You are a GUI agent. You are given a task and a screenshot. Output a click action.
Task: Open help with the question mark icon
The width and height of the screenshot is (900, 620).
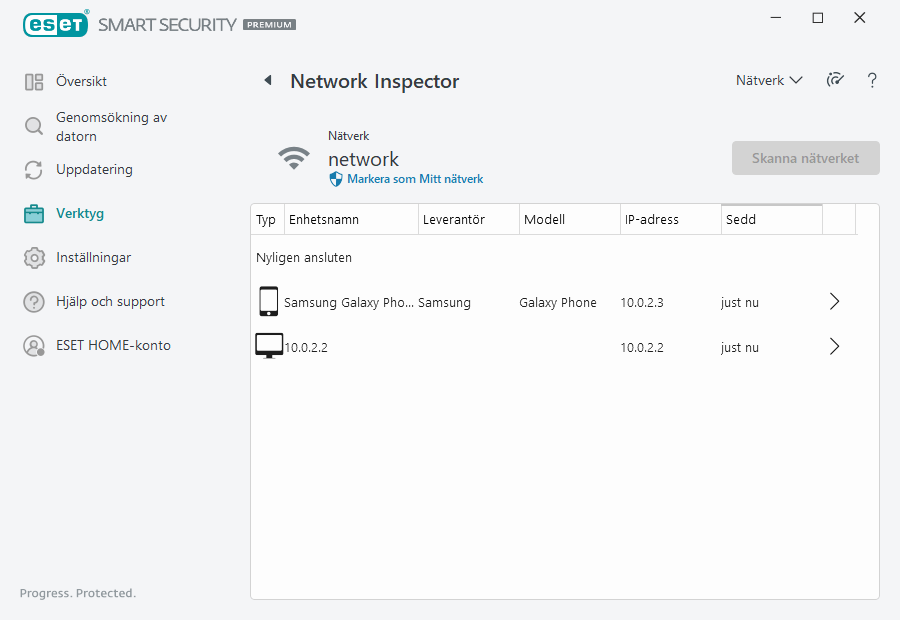click(872, 81)
